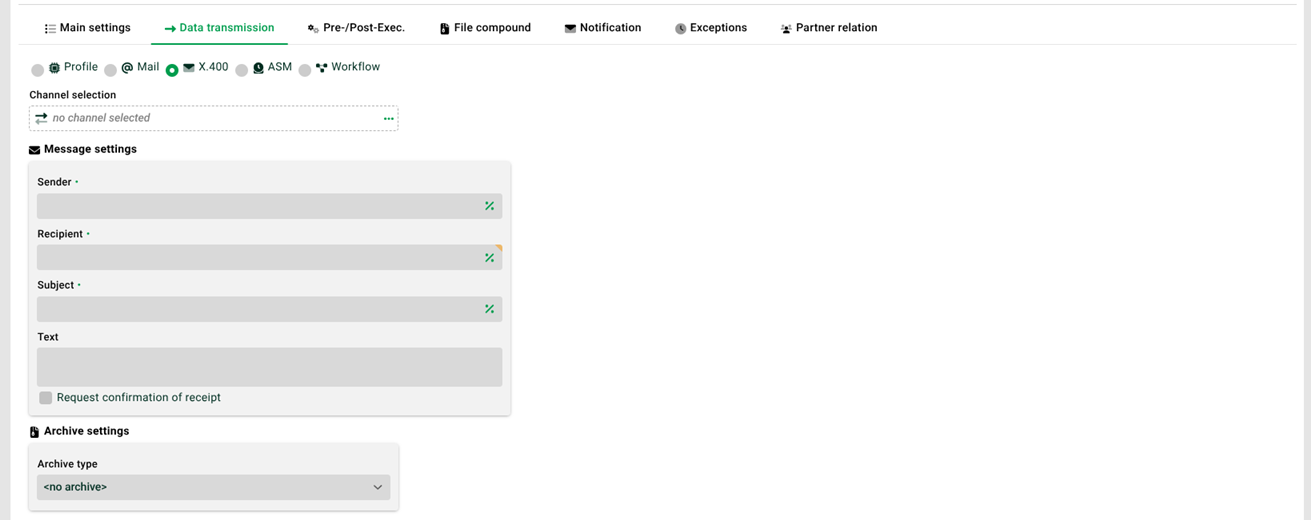The height and width of the screenshot is (520, 1311).
Task: Click the ASM icon
Action: [x=258, y=68]
